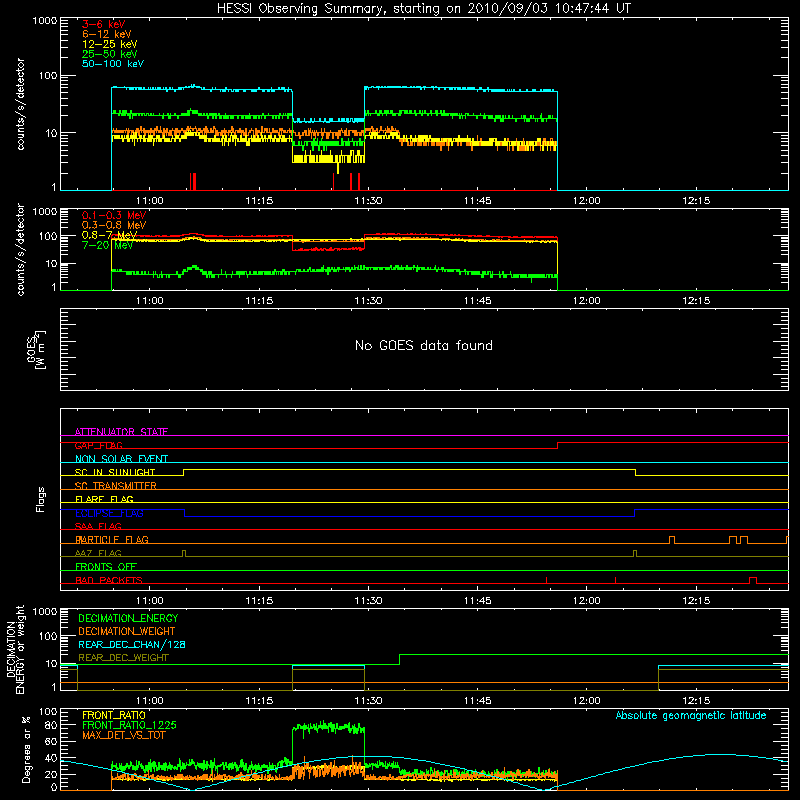Click the GOES axis title
Screen dimensions: 800x800
click(36, 349)
